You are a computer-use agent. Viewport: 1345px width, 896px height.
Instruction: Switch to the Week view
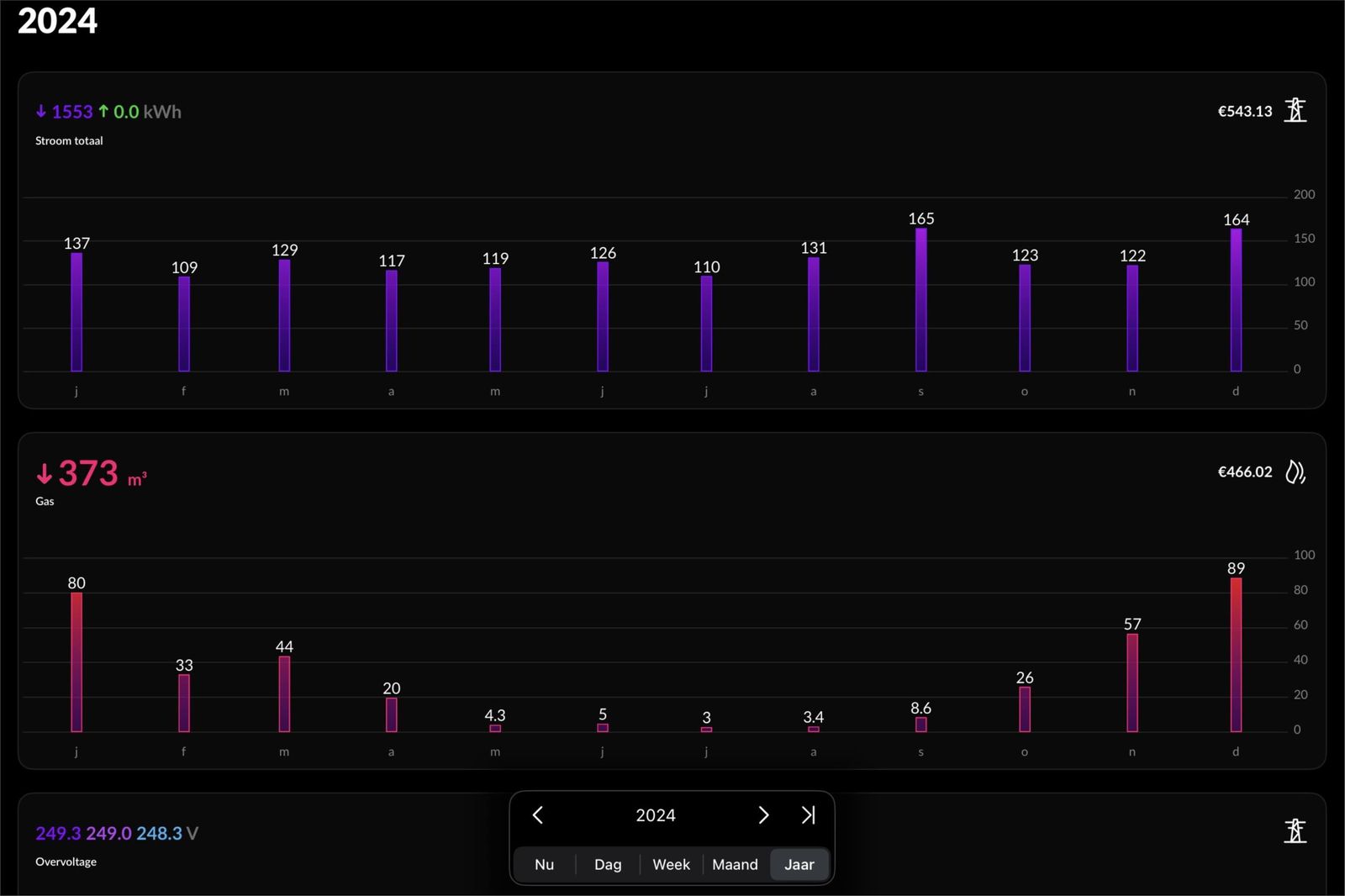671,864
